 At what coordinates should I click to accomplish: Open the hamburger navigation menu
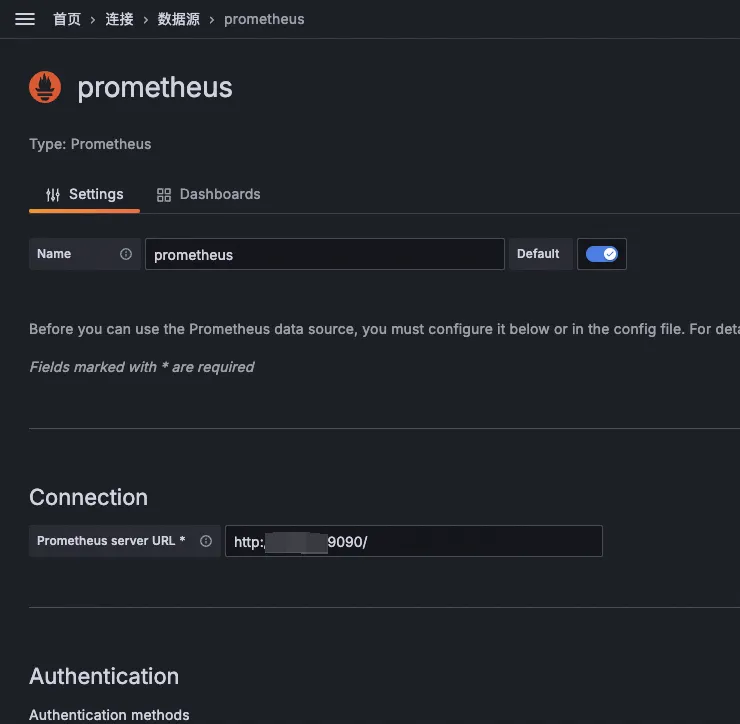pyautogui.click(x=25, y=19)
